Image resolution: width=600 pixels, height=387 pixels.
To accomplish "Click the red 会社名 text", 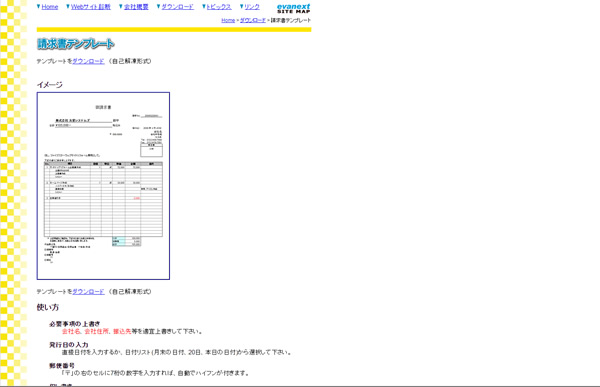I will [71, 331].
